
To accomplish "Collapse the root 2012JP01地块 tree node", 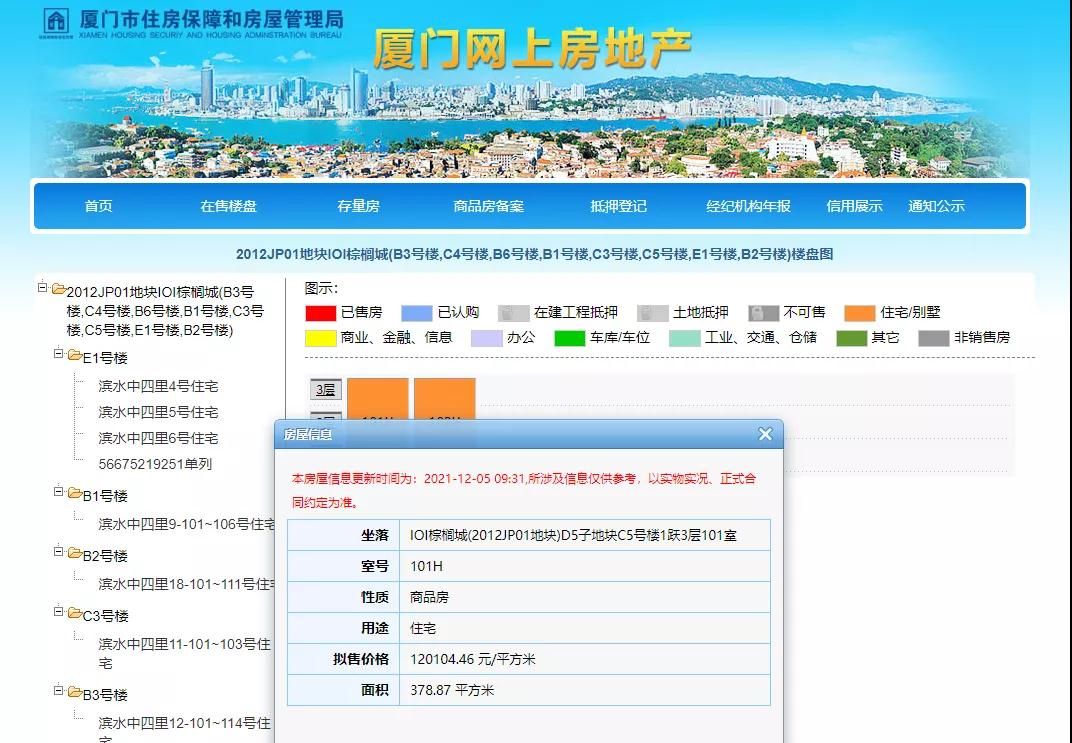I will pos(42,288).
